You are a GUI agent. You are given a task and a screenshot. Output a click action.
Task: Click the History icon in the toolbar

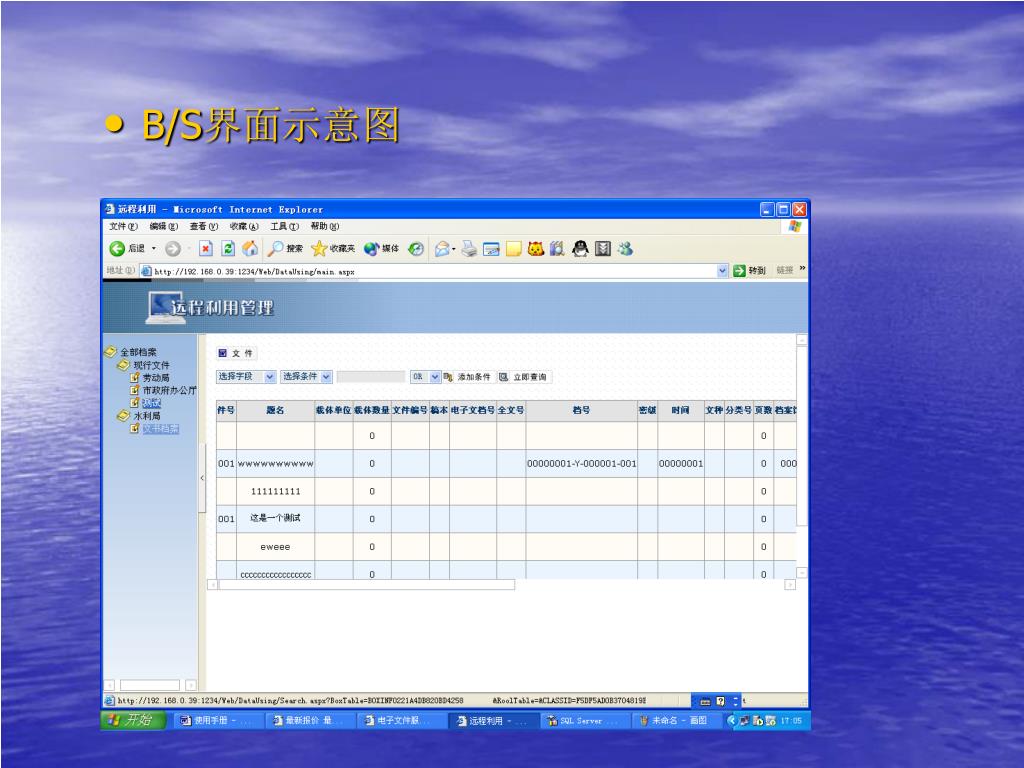click(416, 249)
